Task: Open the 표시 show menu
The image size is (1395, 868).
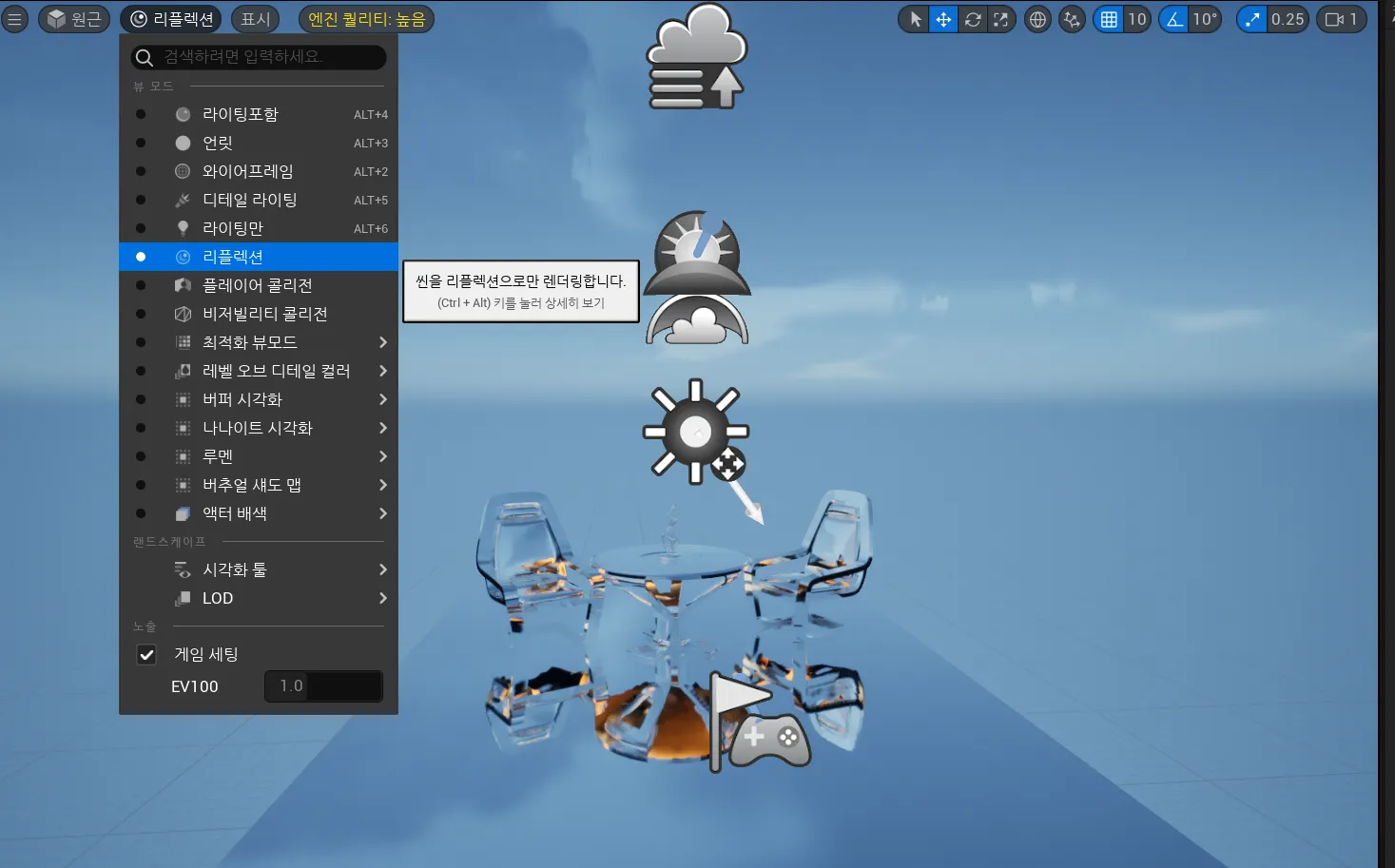Action: point(256,19)
